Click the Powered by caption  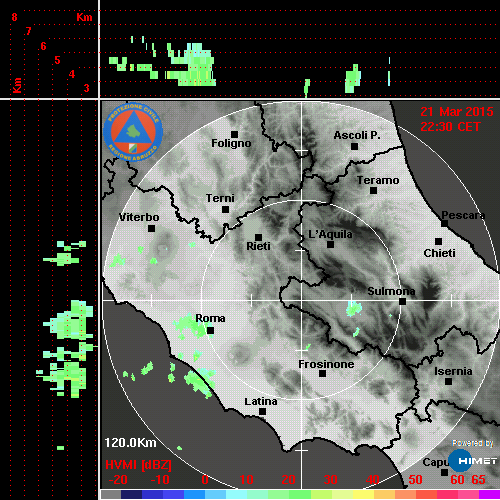[473, 443]
